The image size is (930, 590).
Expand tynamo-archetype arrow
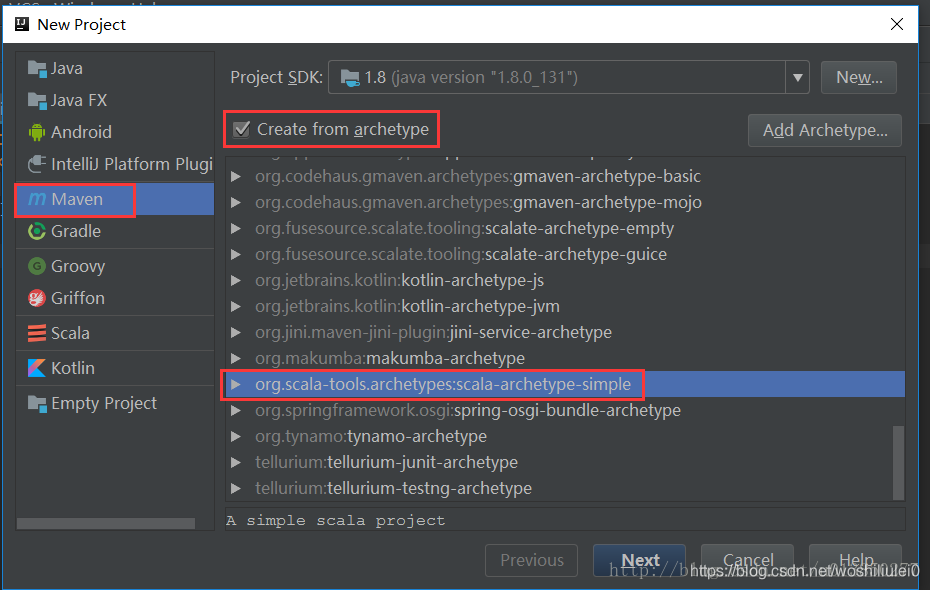(235, 436)
